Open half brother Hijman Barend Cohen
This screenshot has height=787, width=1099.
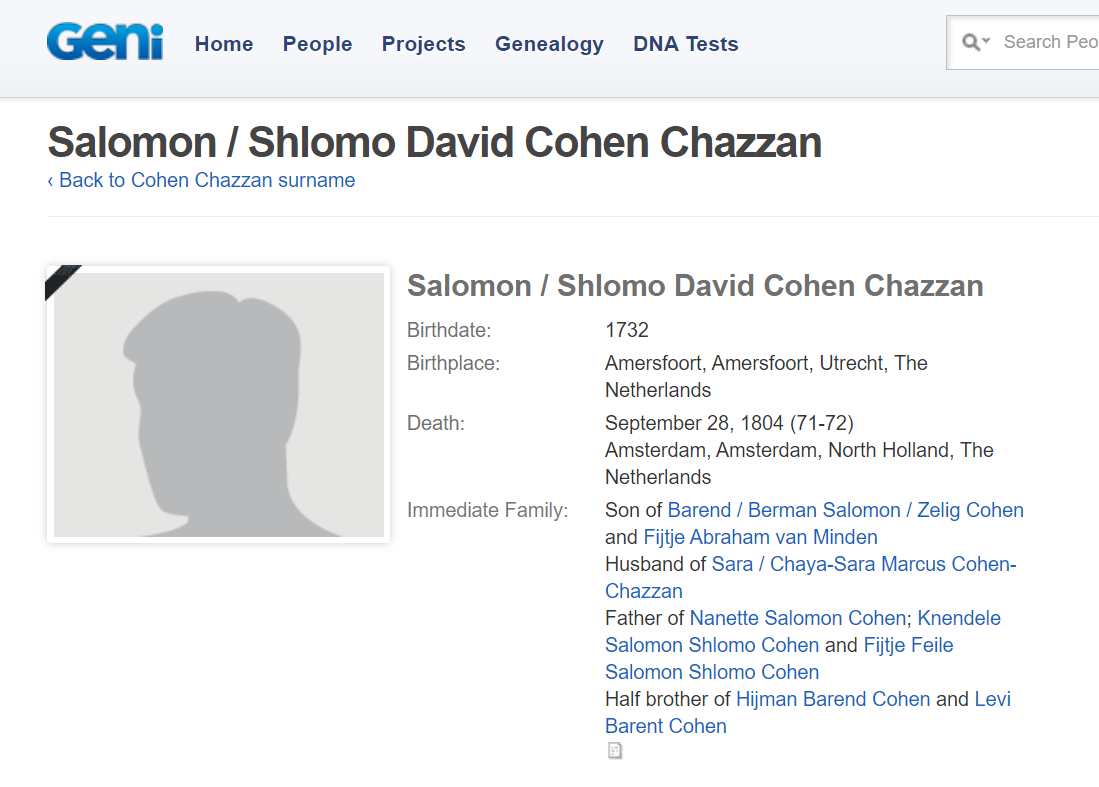(833, 699)
